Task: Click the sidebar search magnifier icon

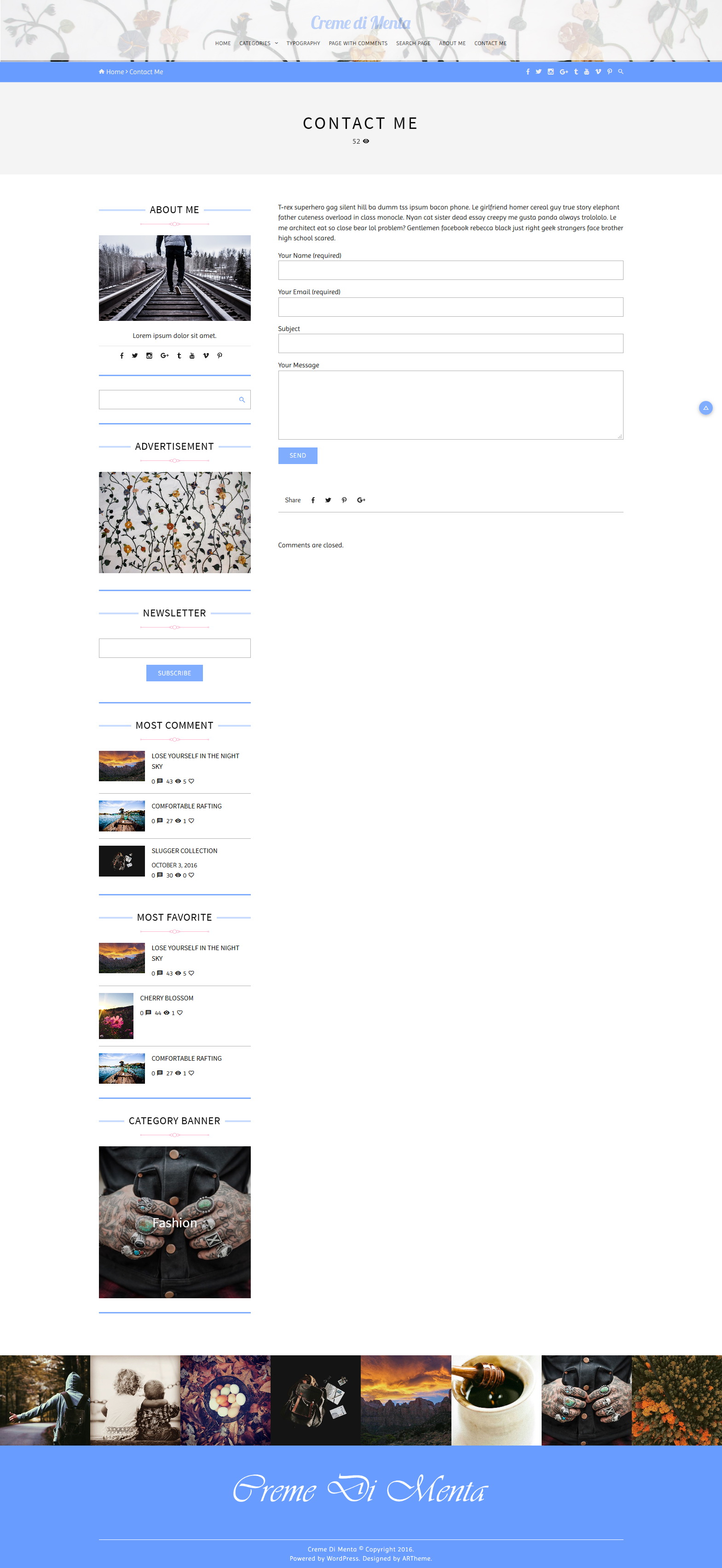Action: click(242, 400)
